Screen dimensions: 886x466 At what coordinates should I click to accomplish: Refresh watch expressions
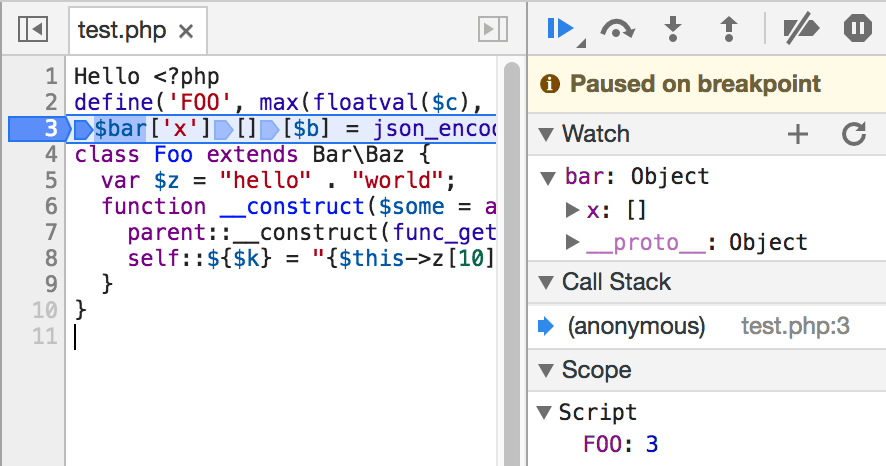(x=854, y=134)
